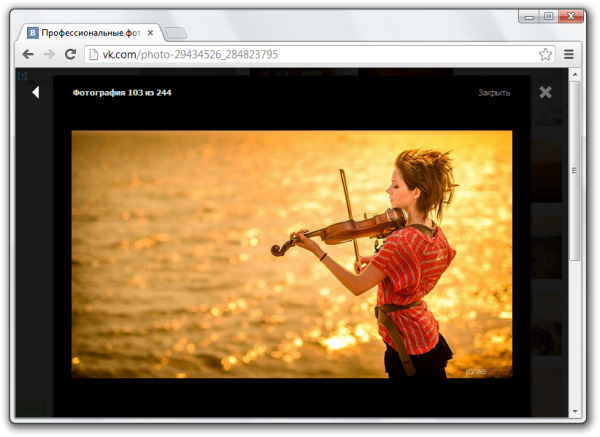Select the 'Профессиональные фот' tab

click(90, 32)
